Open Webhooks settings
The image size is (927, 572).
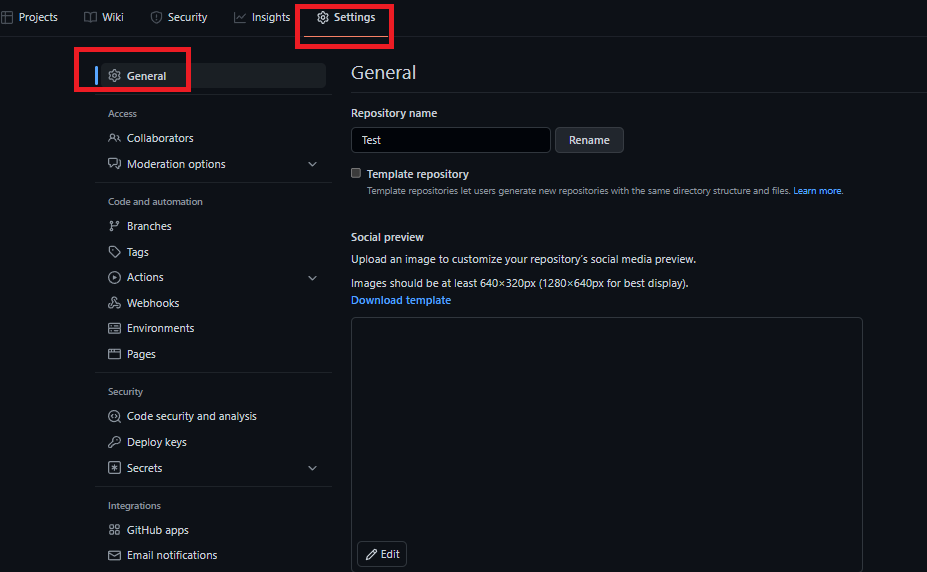(x=213, y=303)
